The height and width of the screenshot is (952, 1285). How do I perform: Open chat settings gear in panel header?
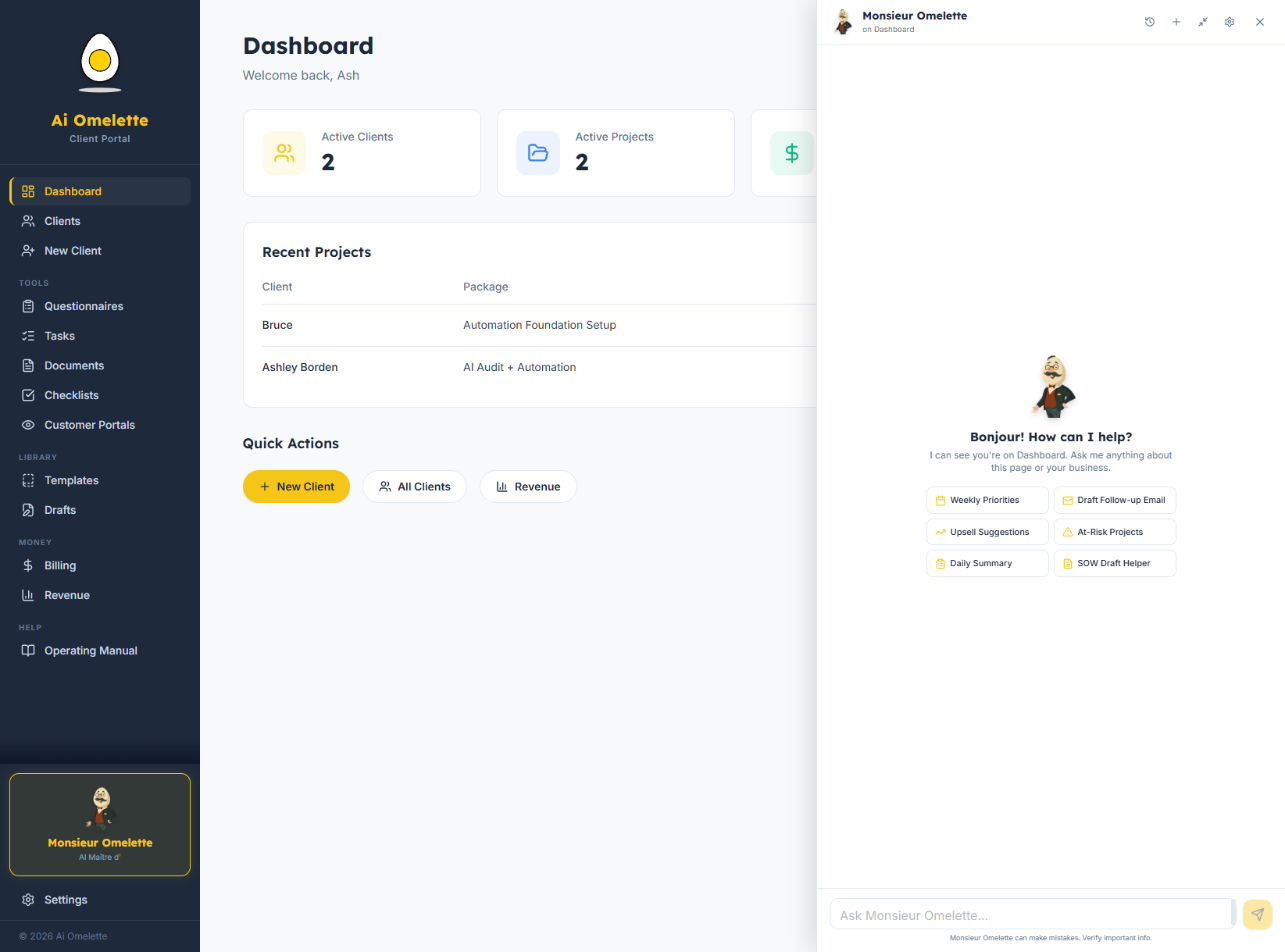(x=1230, y=22)
